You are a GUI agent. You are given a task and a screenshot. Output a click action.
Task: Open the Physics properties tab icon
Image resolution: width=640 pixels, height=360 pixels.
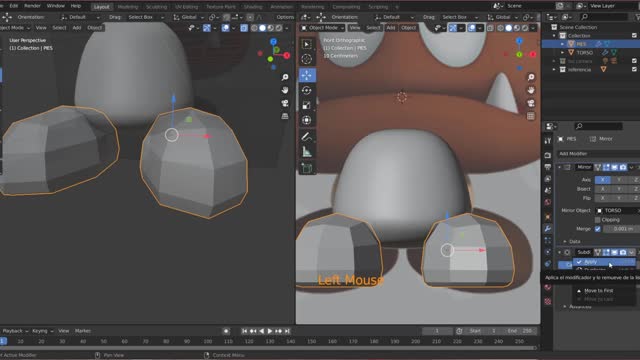click(x=548, y=252)
